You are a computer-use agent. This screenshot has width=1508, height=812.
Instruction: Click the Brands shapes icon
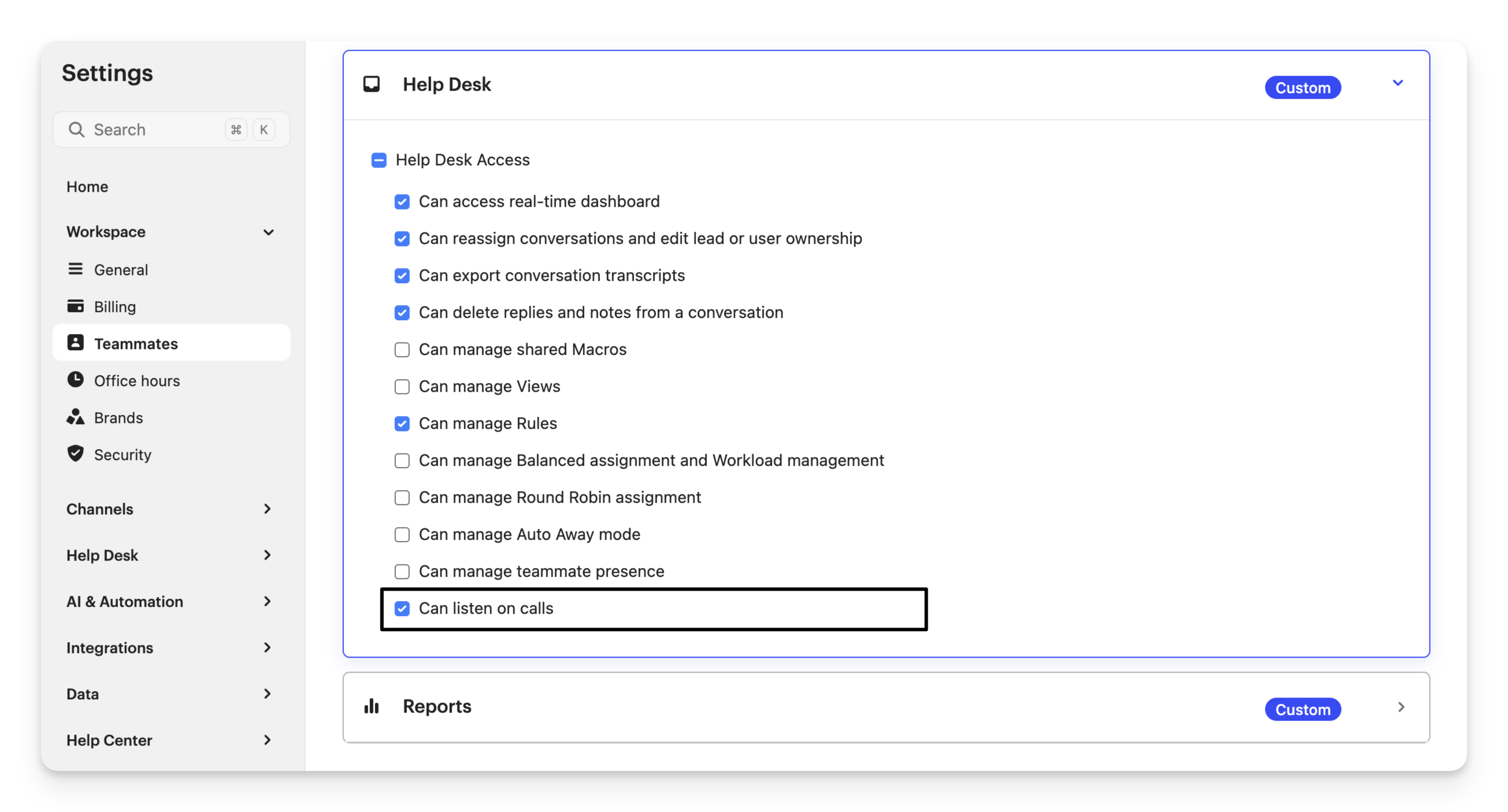coord(75,417)
